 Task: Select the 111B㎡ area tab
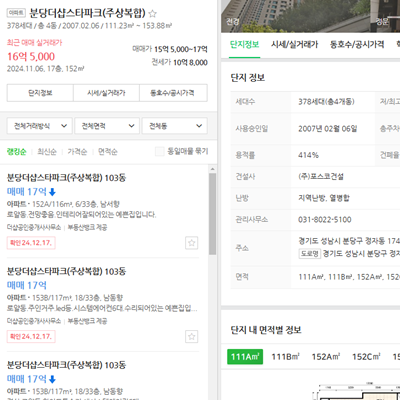[x=285, y=357]
